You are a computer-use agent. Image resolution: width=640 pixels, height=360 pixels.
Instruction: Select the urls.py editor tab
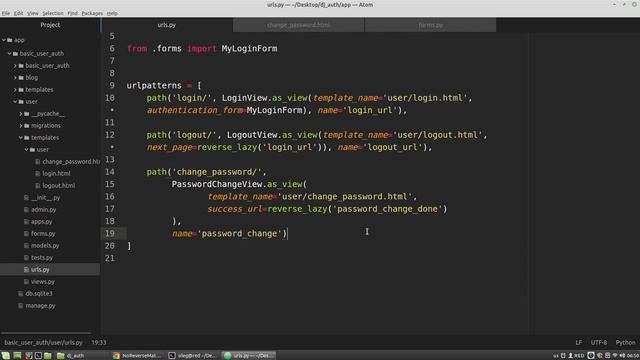click(167, 25)
